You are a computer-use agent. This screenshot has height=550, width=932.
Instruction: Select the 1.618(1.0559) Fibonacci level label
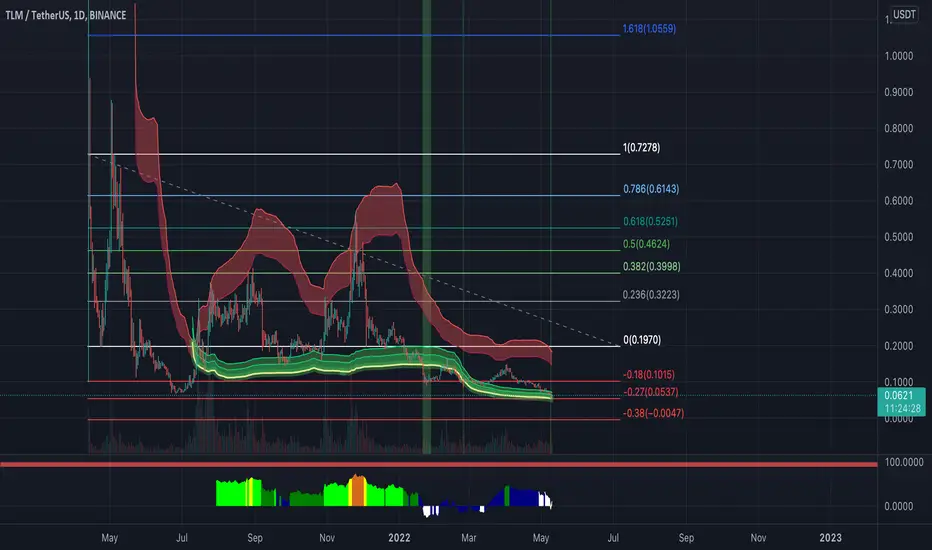tap(649, 29)
